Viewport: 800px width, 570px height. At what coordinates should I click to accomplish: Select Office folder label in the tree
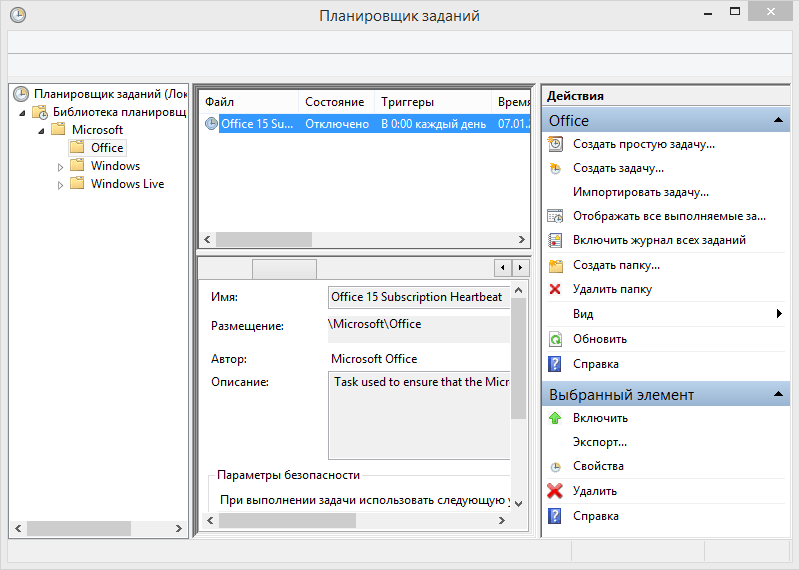(x=107, y=148)
